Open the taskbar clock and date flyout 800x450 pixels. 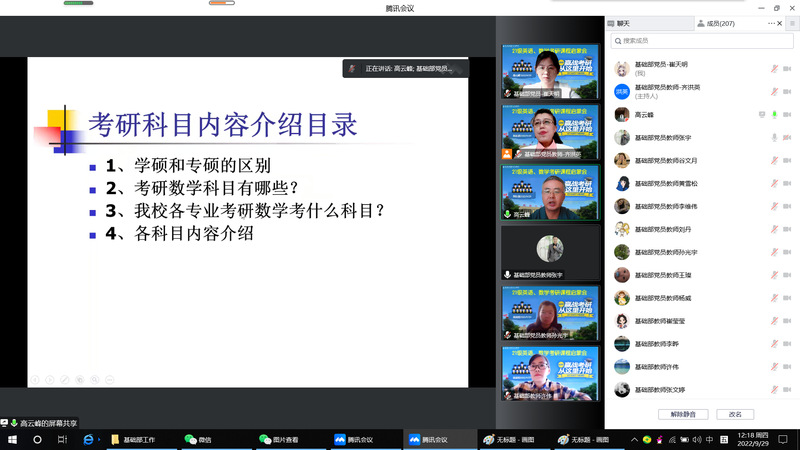[751, 439]
